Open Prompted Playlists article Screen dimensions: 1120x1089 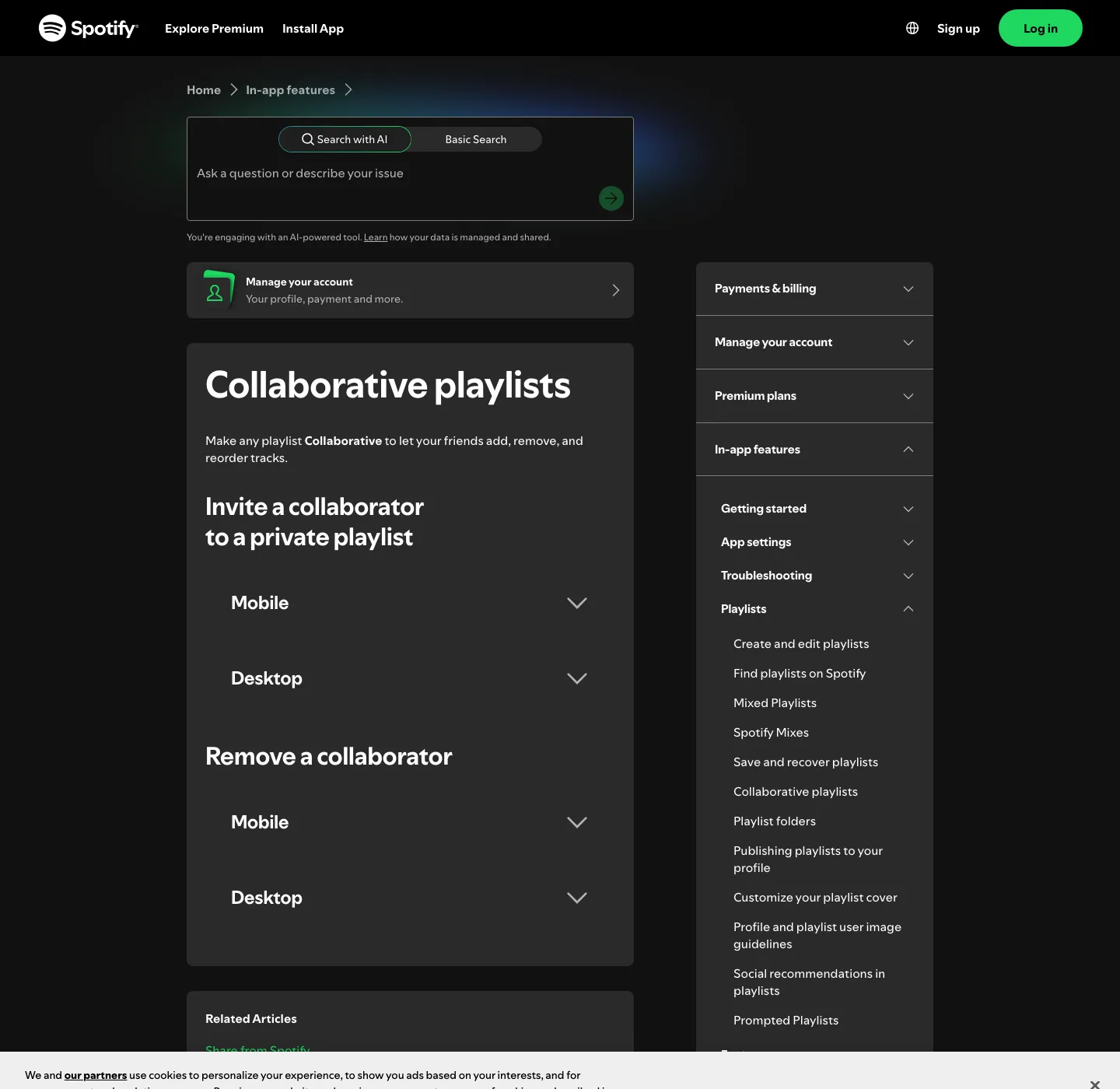point(786,1021)
